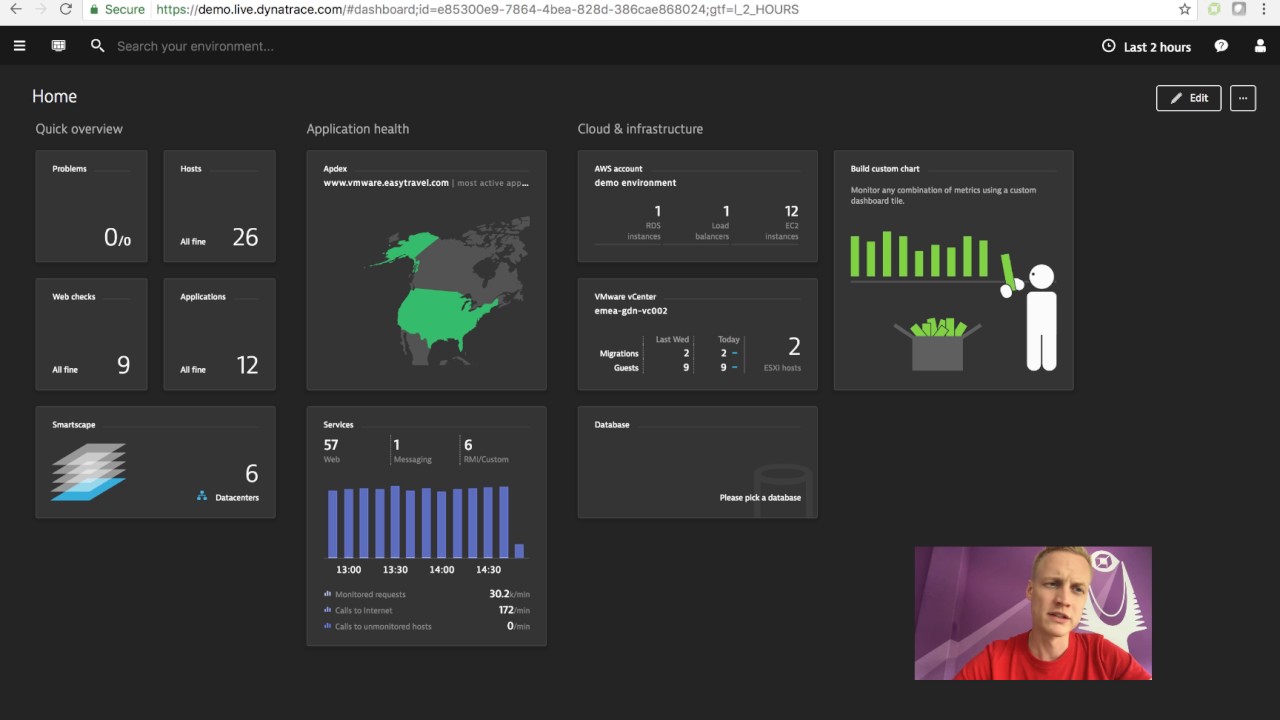Click the webcam video overlay

(1033, 613)
